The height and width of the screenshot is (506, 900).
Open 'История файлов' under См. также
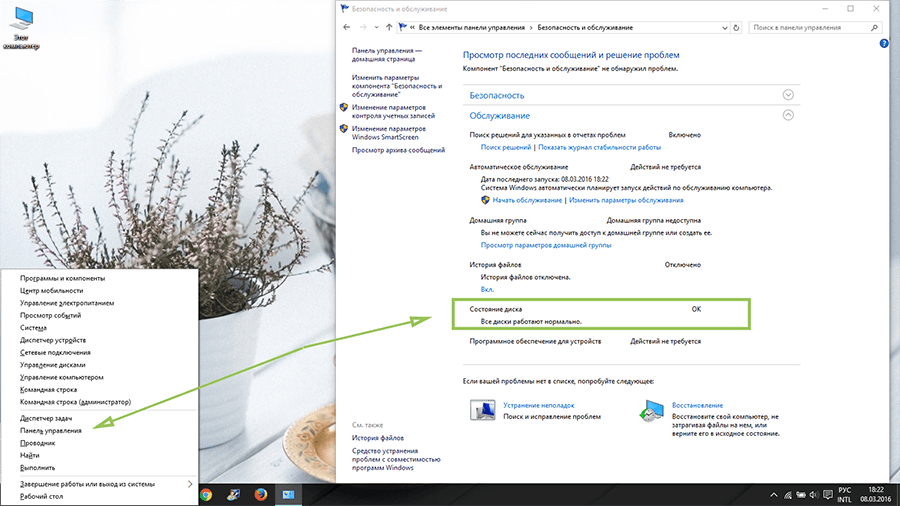pos(378,438)
